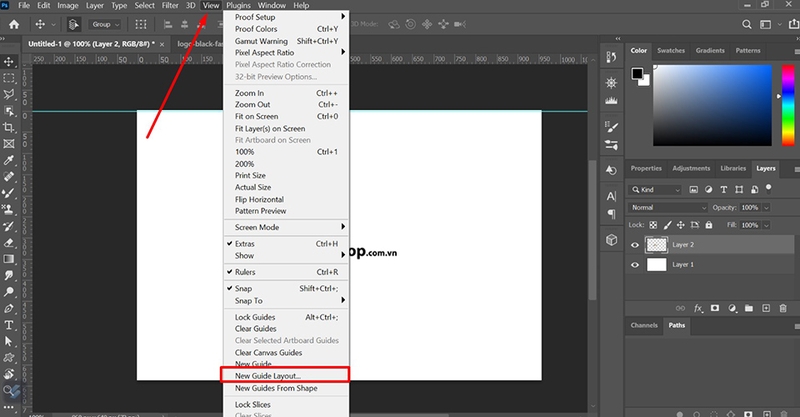Add layer mask from Layers panel
Screen dimensions: 800x417
tap(715, 308)
